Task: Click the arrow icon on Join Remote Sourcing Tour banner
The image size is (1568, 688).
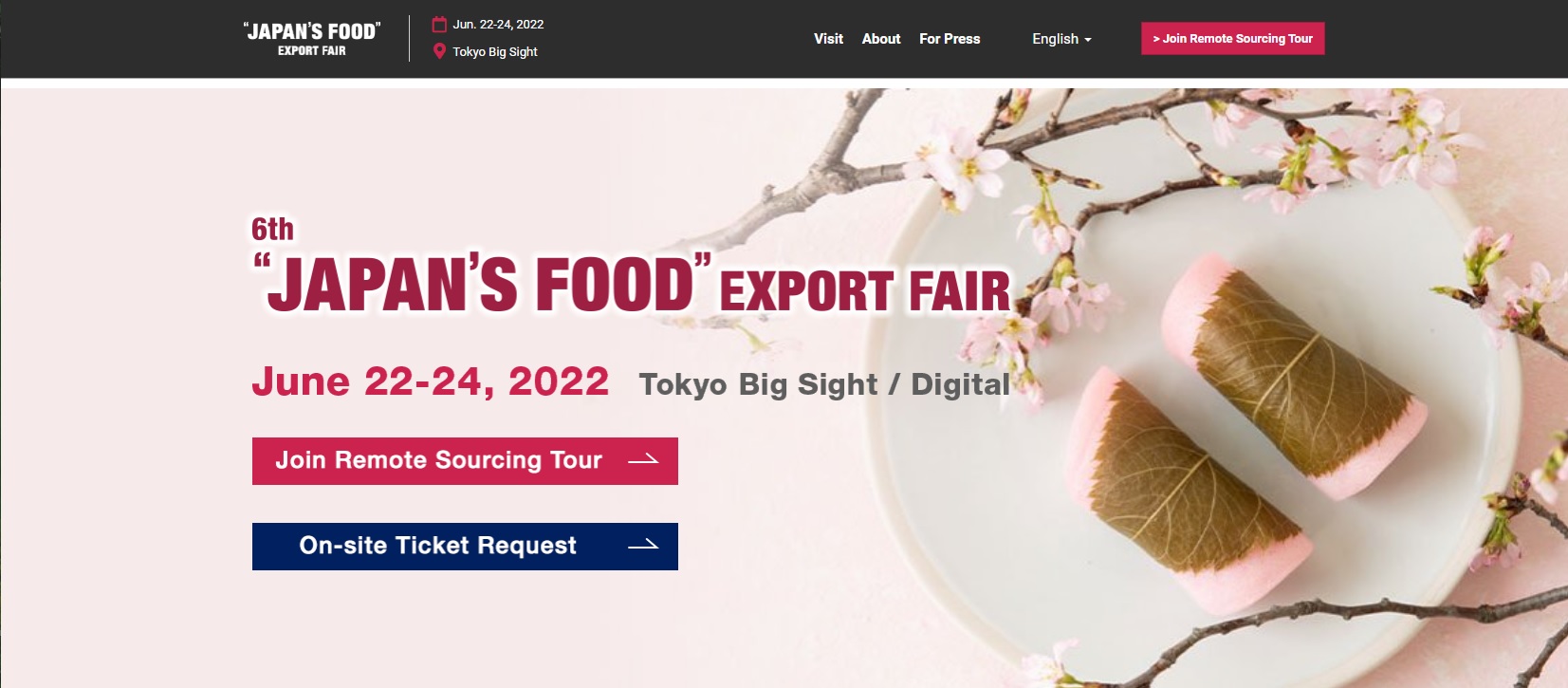Action: click(x=643, y=459)
